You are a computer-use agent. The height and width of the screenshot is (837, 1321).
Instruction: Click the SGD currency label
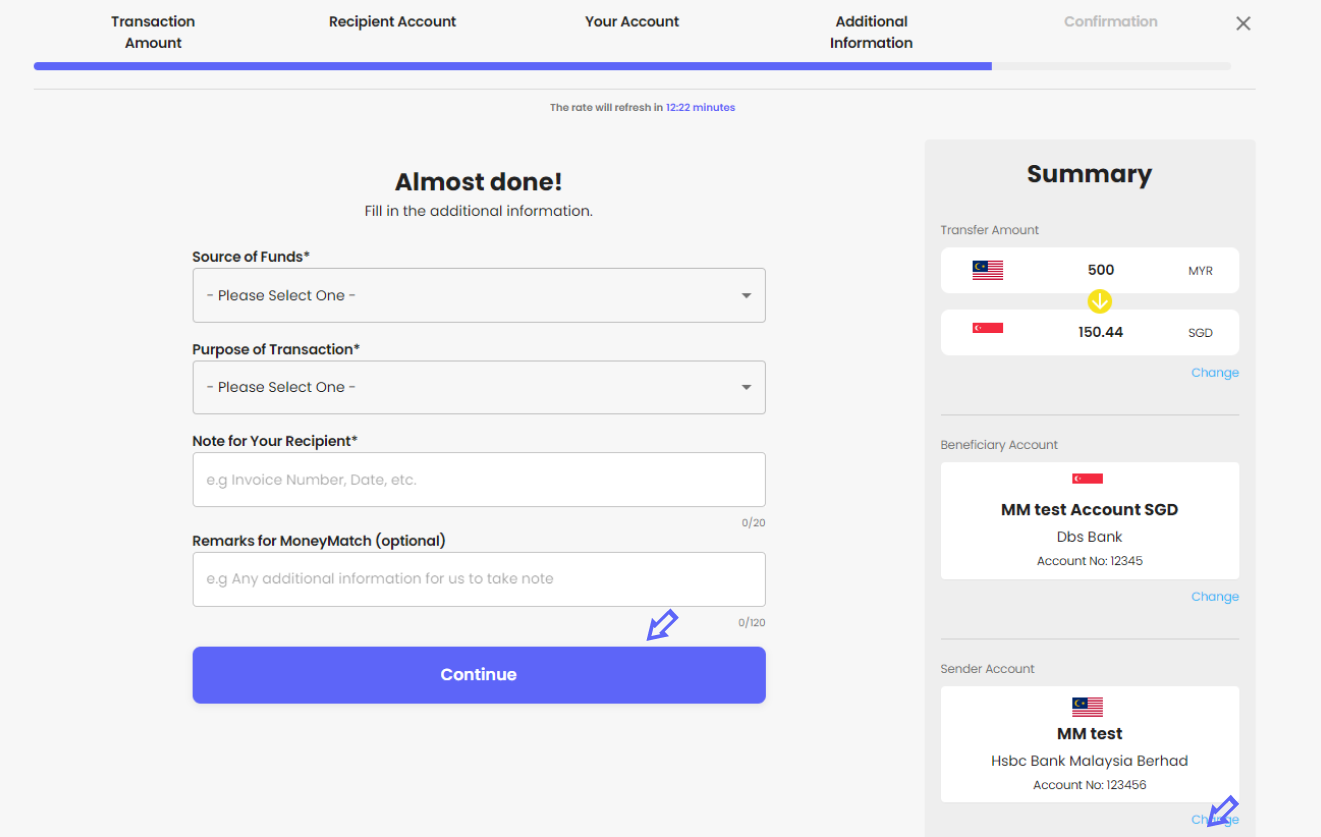point(1200,333)
